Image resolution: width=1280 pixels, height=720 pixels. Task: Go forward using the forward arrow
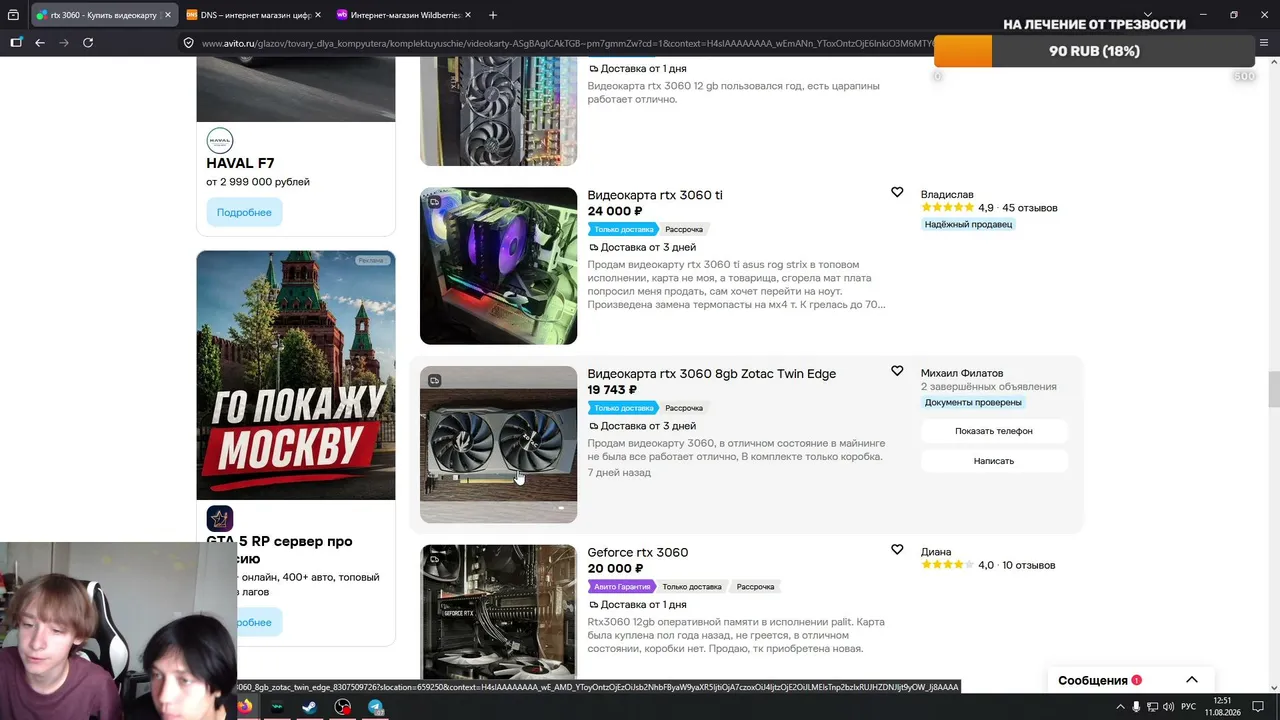click(64, 43)
